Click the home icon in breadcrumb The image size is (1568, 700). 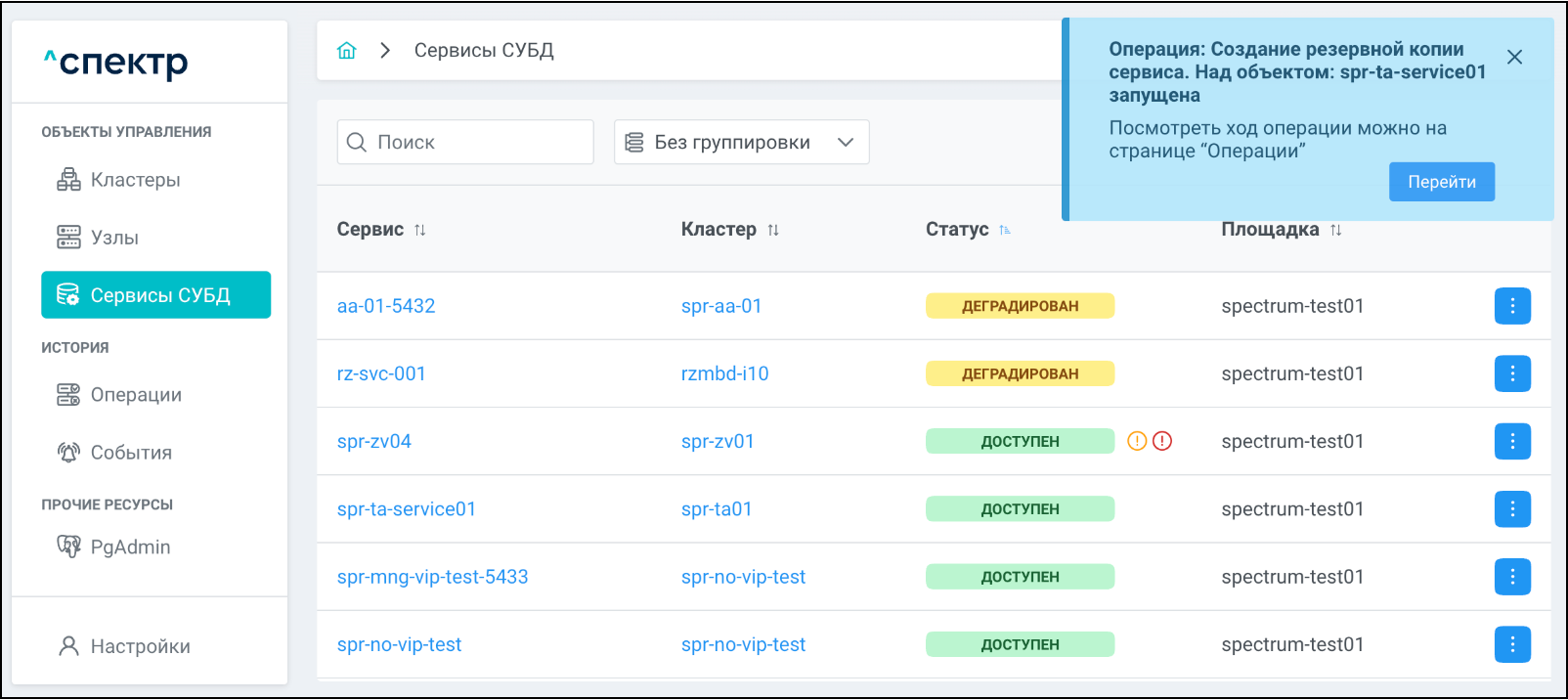(x=347, y=51)
